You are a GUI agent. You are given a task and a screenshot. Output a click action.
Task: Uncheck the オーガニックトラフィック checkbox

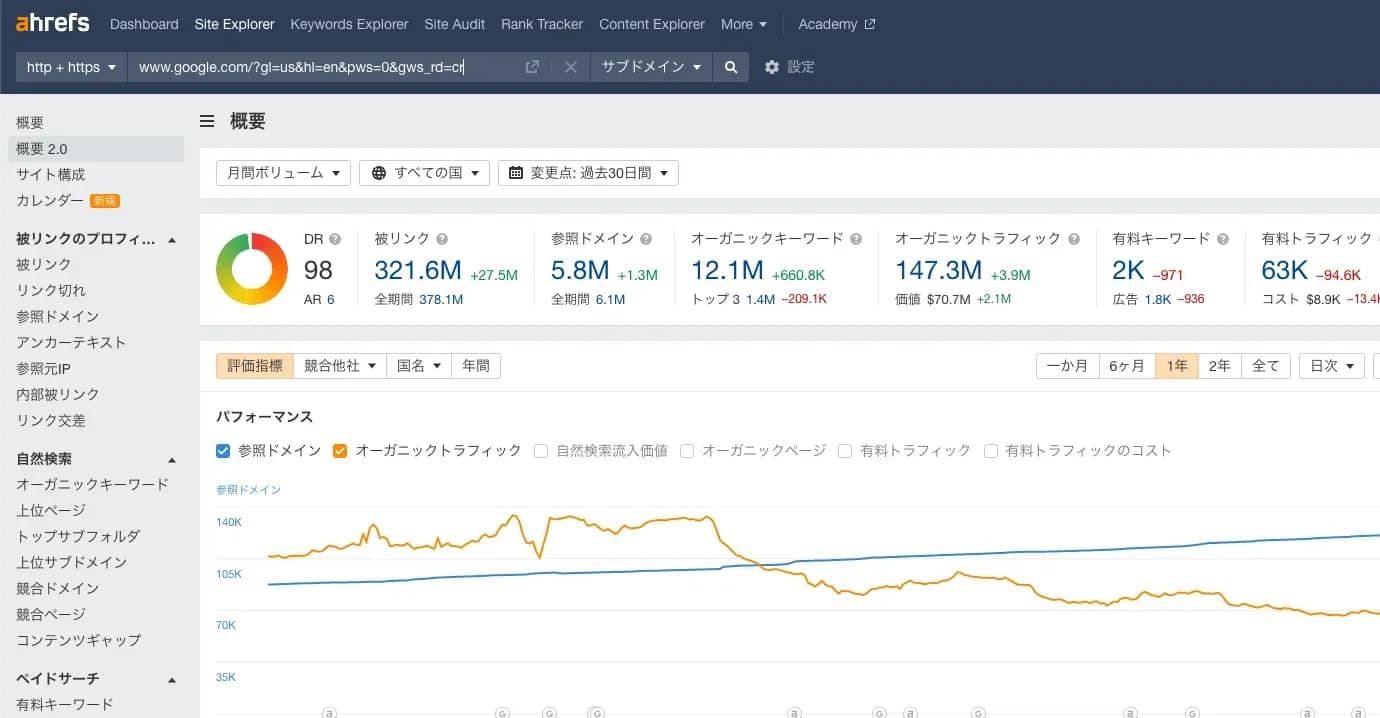[340, 451]
